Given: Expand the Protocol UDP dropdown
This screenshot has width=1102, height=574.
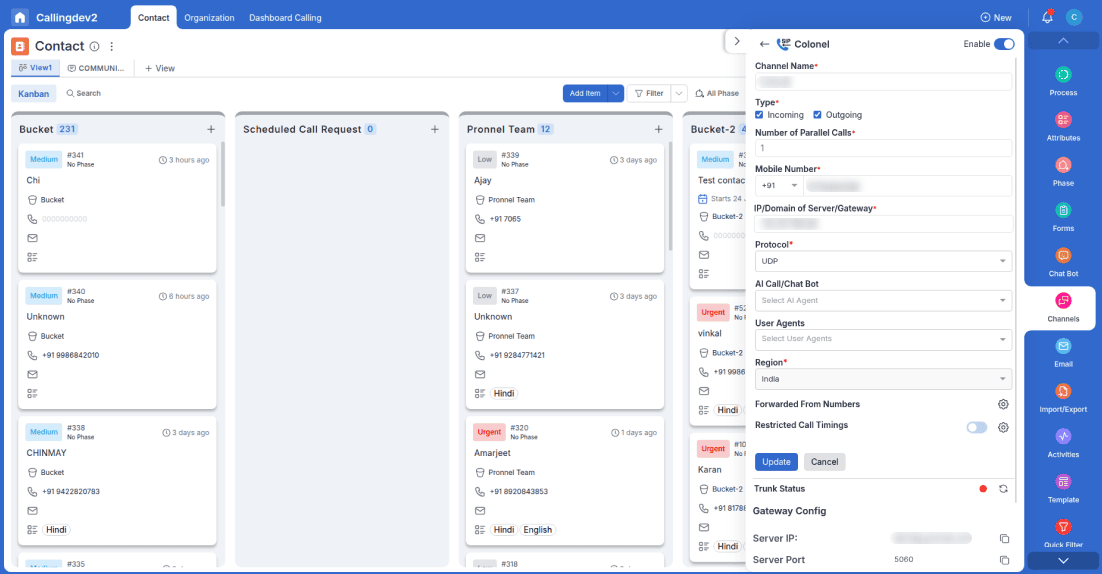Looking at the screenshot, I should [883, 261].
